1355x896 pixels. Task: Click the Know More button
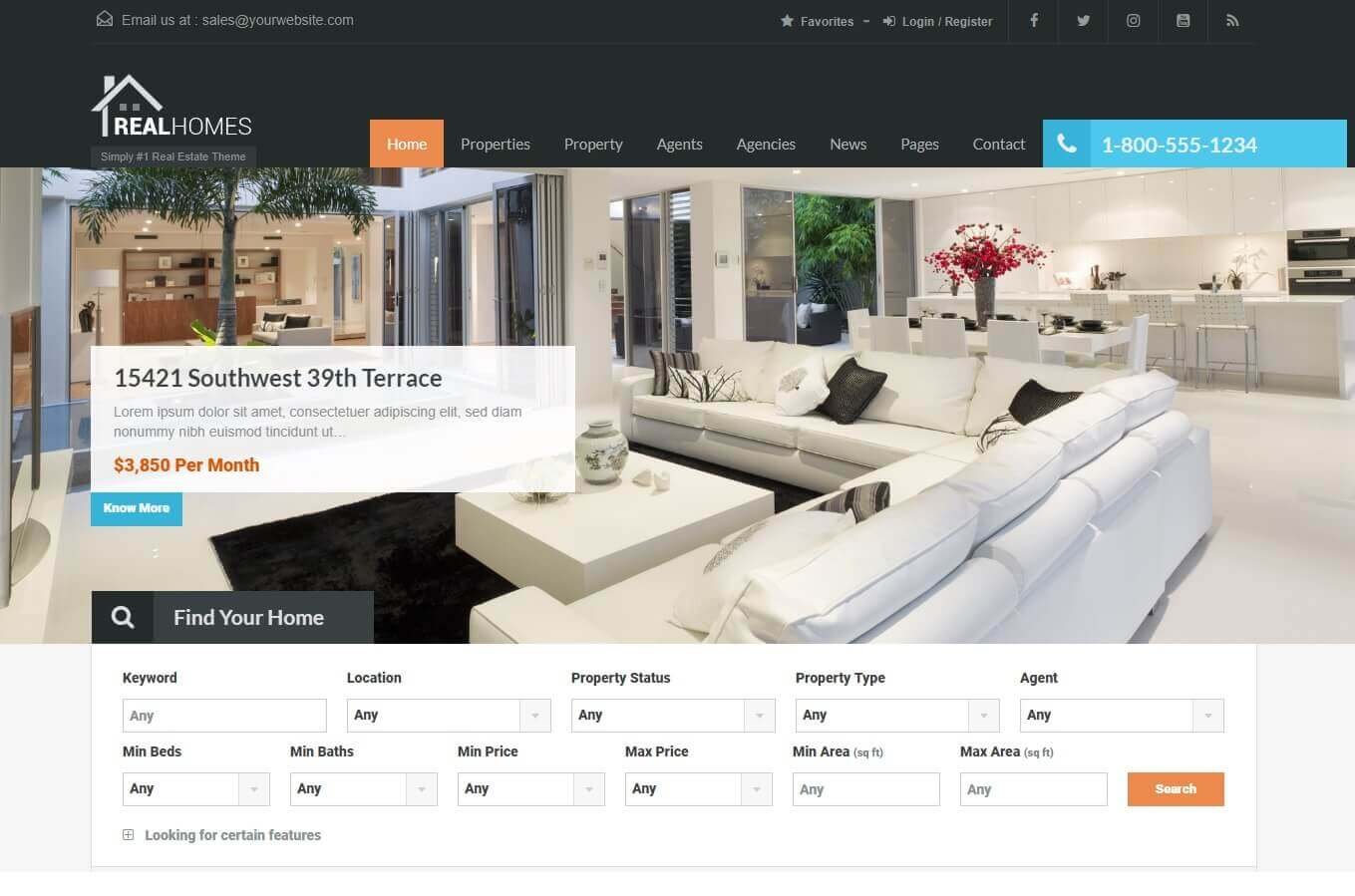click(x=137, y=508)
